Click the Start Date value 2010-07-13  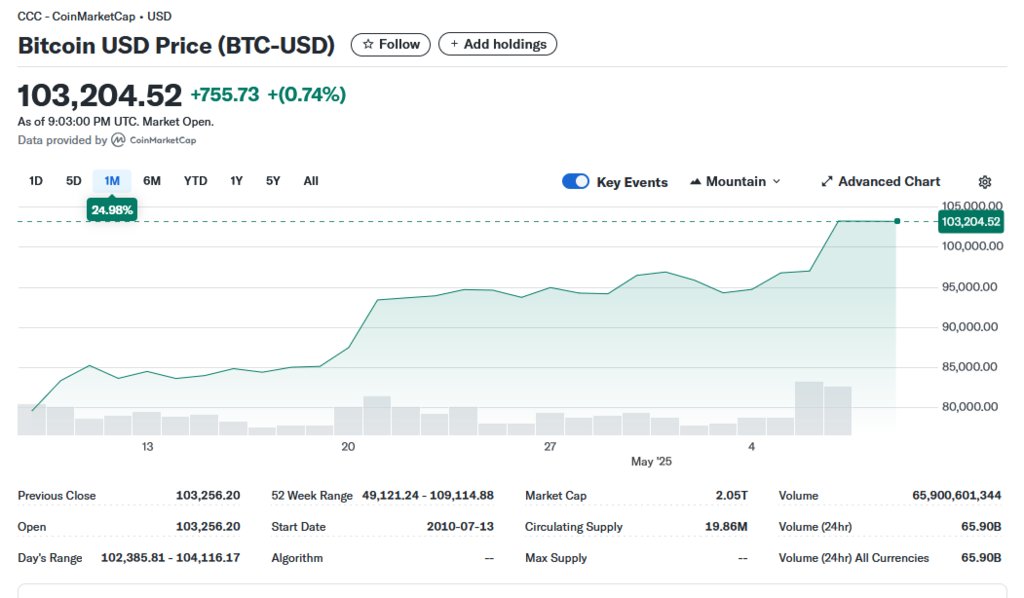[460, 527]
